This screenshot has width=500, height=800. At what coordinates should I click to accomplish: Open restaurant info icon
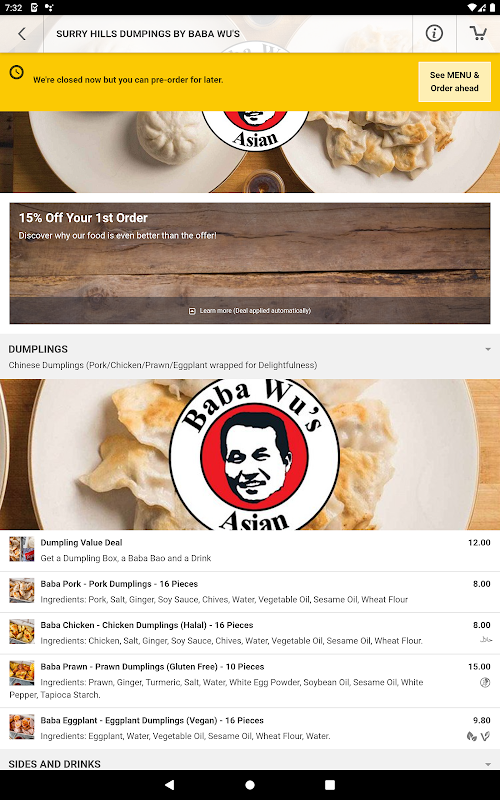[434, 34]
